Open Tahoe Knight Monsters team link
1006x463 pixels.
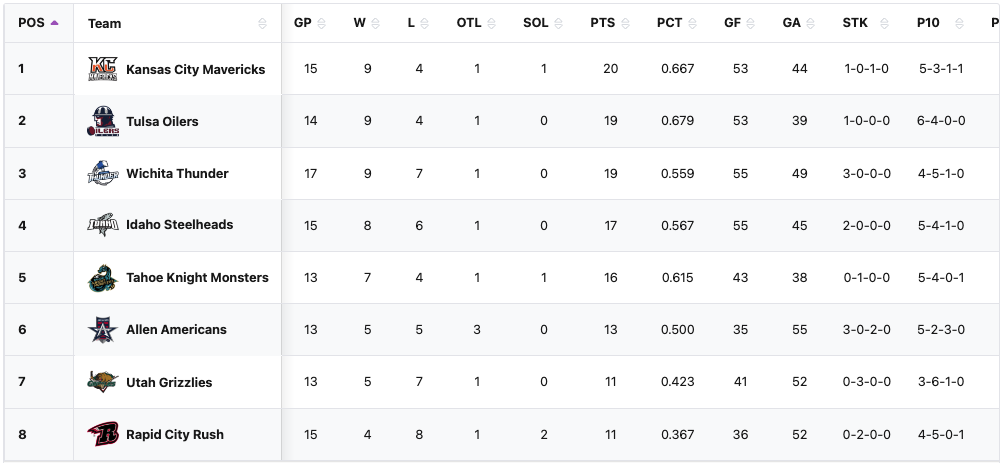click(197, 278)
